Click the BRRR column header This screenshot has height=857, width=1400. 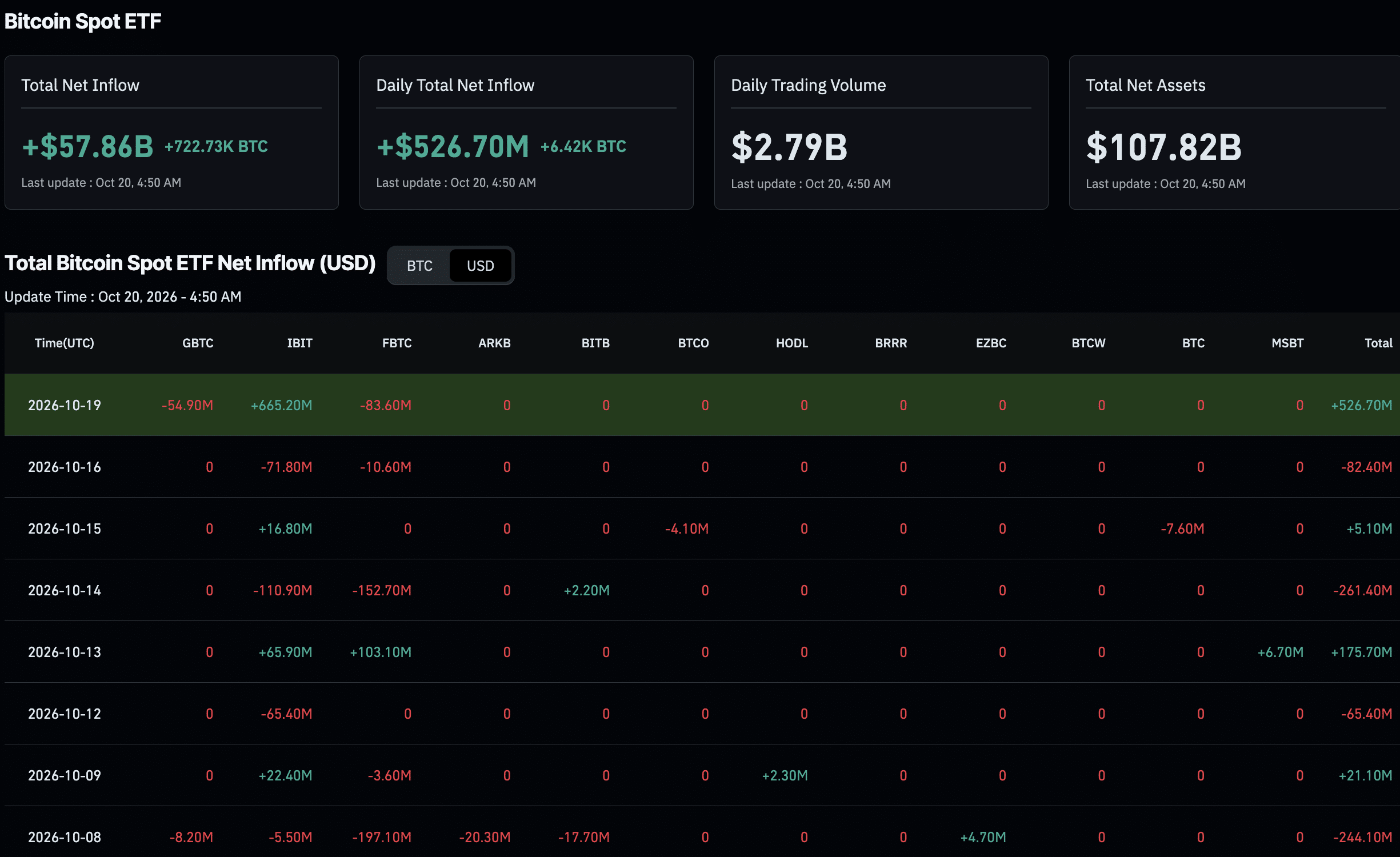coord(891,343)
